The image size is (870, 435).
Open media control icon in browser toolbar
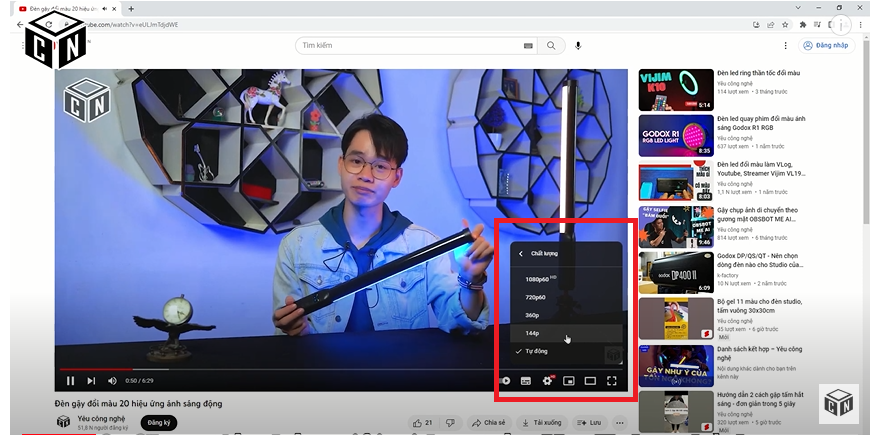pos(817,24)
